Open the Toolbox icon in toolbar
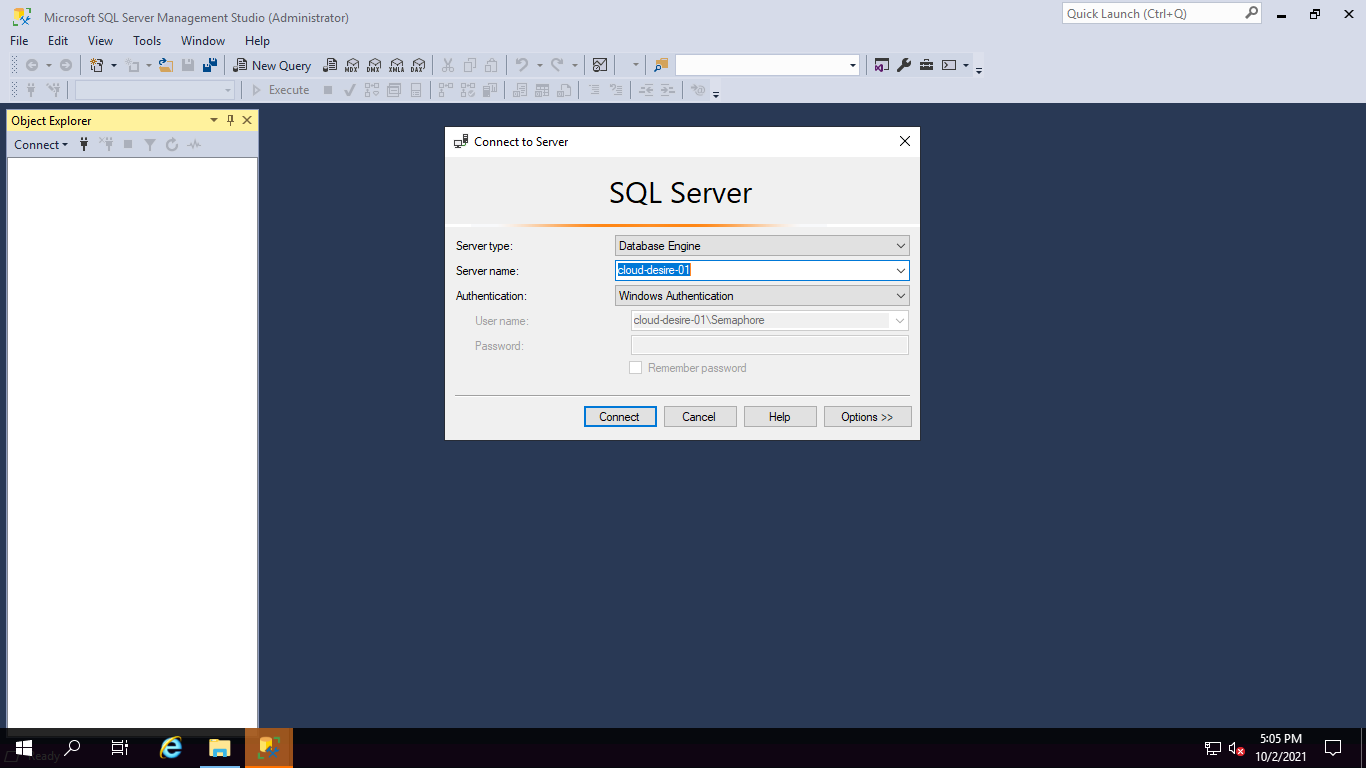The image size is (1366, 768). pyautogui.click(x=927, y=65)
